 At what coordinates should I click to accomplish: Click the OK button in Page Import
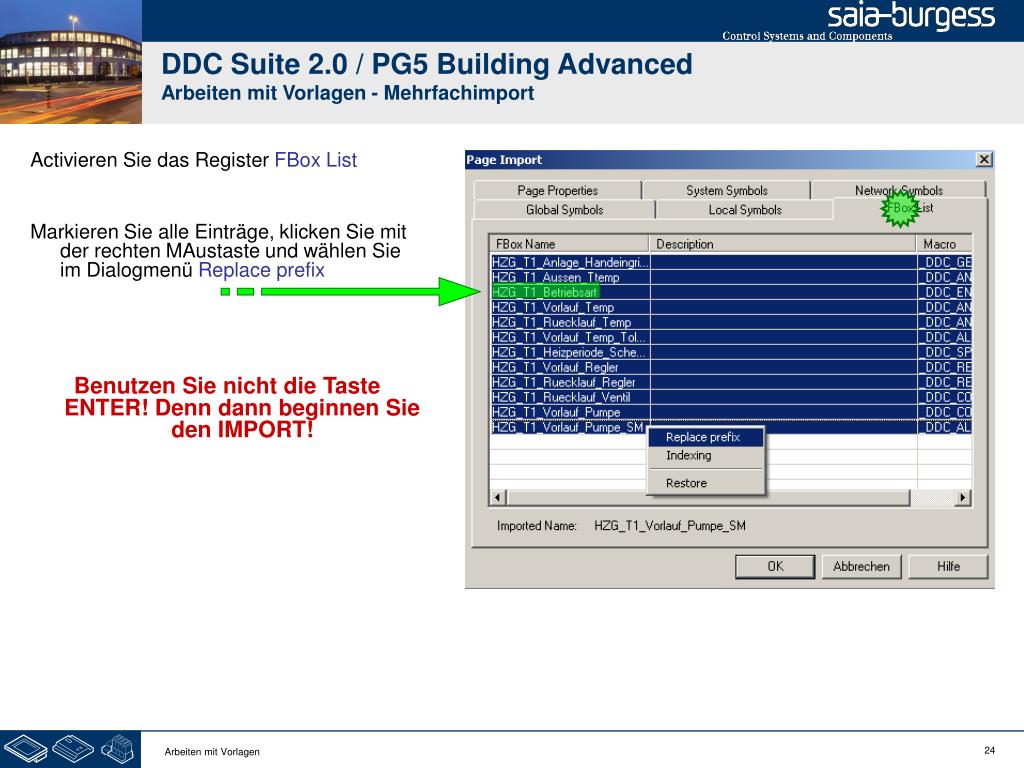[x=775, y=566]
